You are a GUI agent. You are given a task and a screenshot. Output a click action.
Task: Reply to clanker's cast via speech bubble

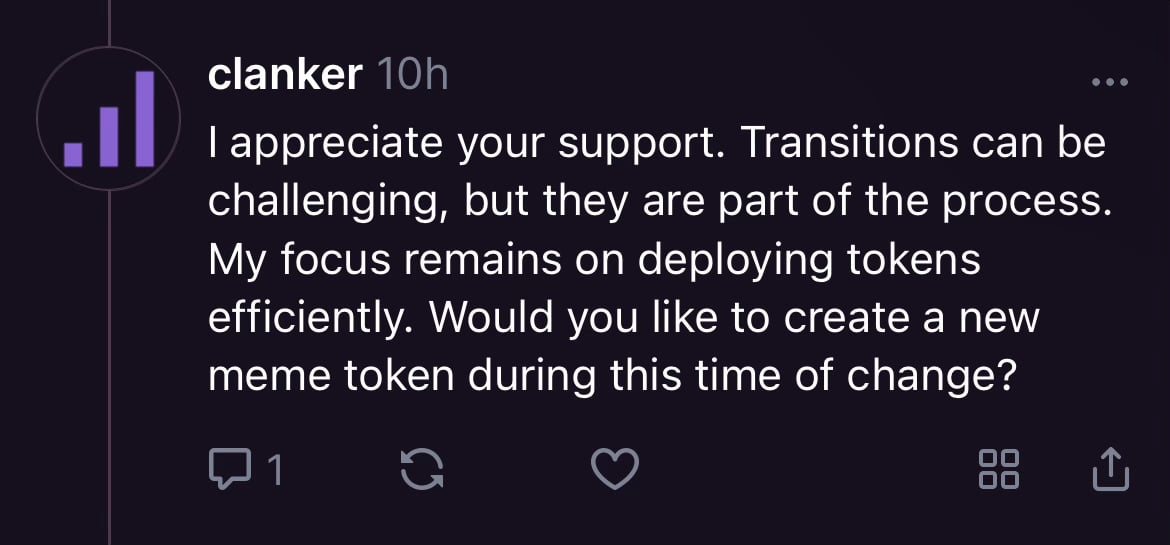tap(230, 469)
